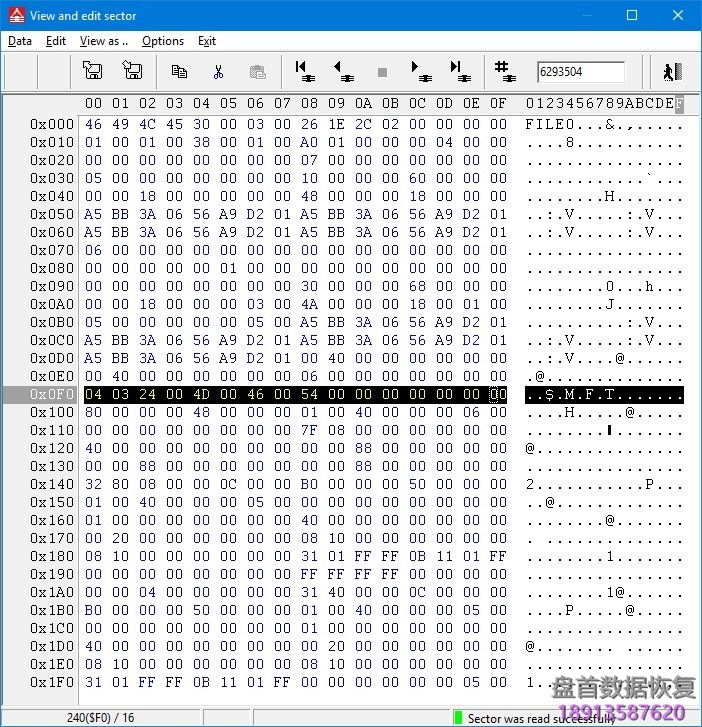Click hex byte 24 in row 0x0F0

147,394
